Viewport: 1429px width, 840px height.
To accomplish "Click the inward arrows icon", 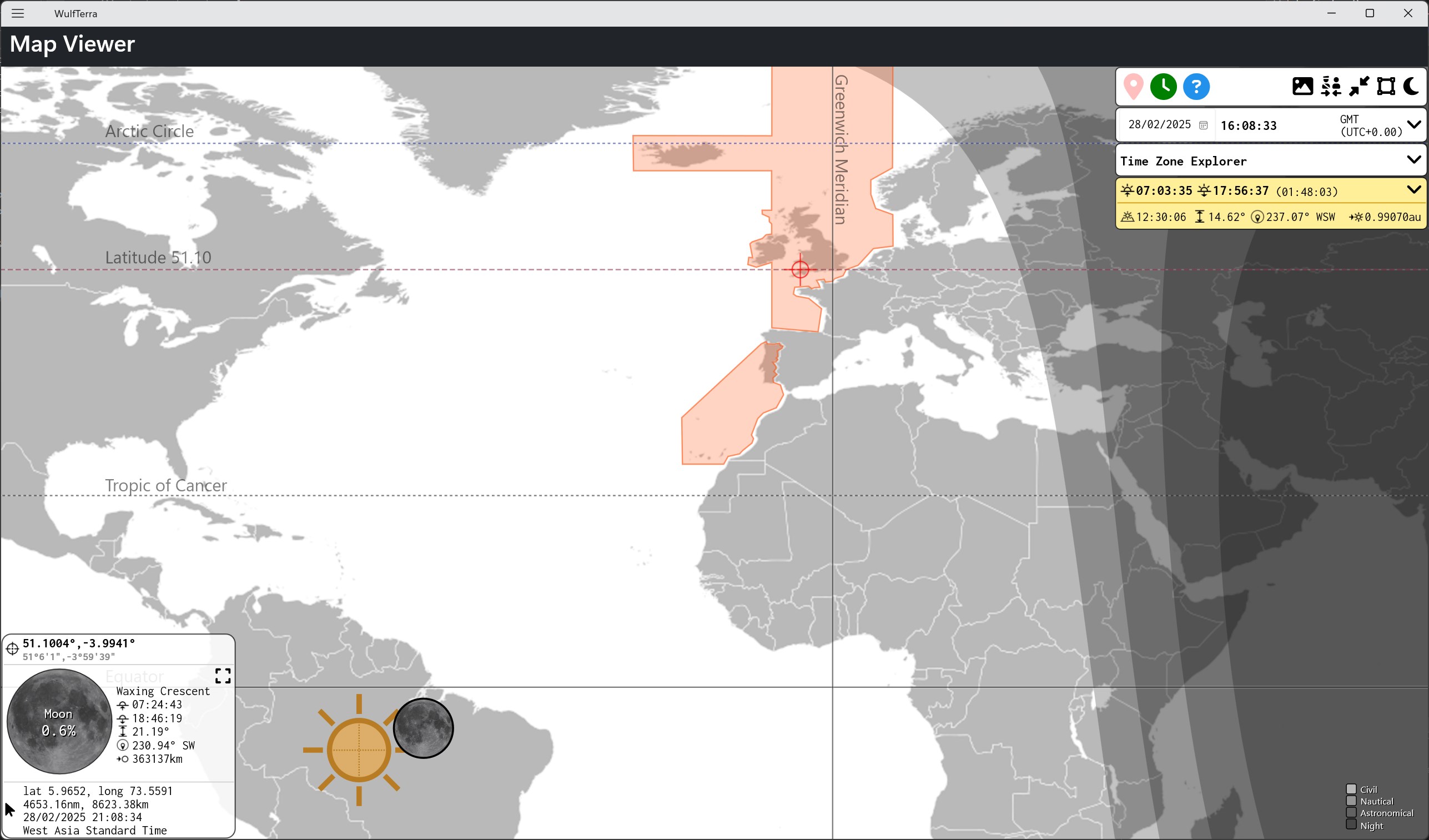I will (1358, 87).
